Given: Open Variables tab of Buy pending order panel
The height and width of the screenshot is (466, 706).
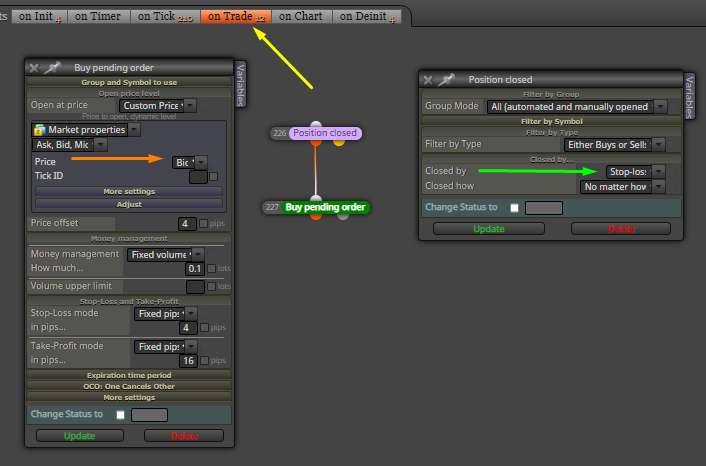Looking at the screenshot, I should [x=240, y=85].
